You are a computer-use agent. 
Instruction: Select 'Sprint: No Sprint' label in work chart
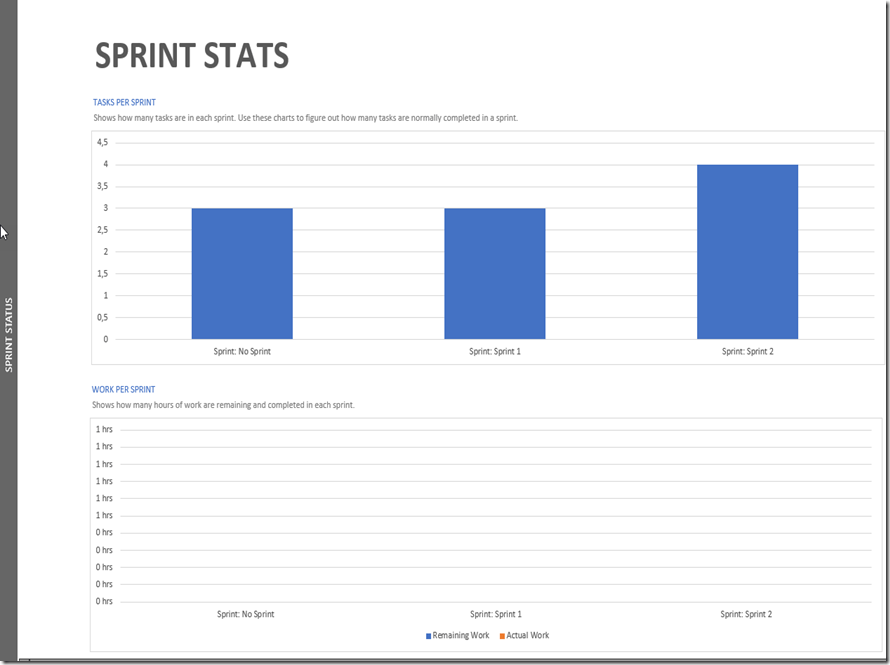click(245, 614)
